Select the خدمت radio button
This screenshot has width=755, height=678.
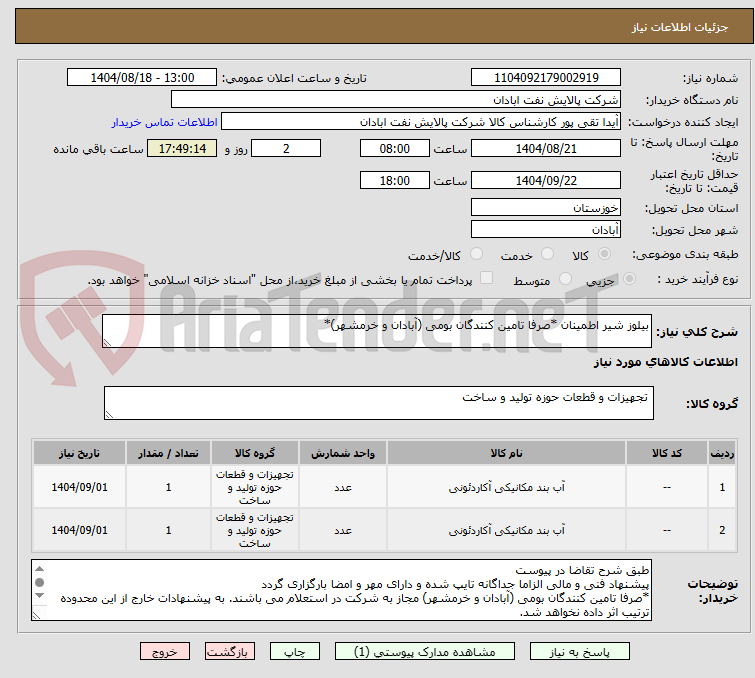[x=547, y=254]
